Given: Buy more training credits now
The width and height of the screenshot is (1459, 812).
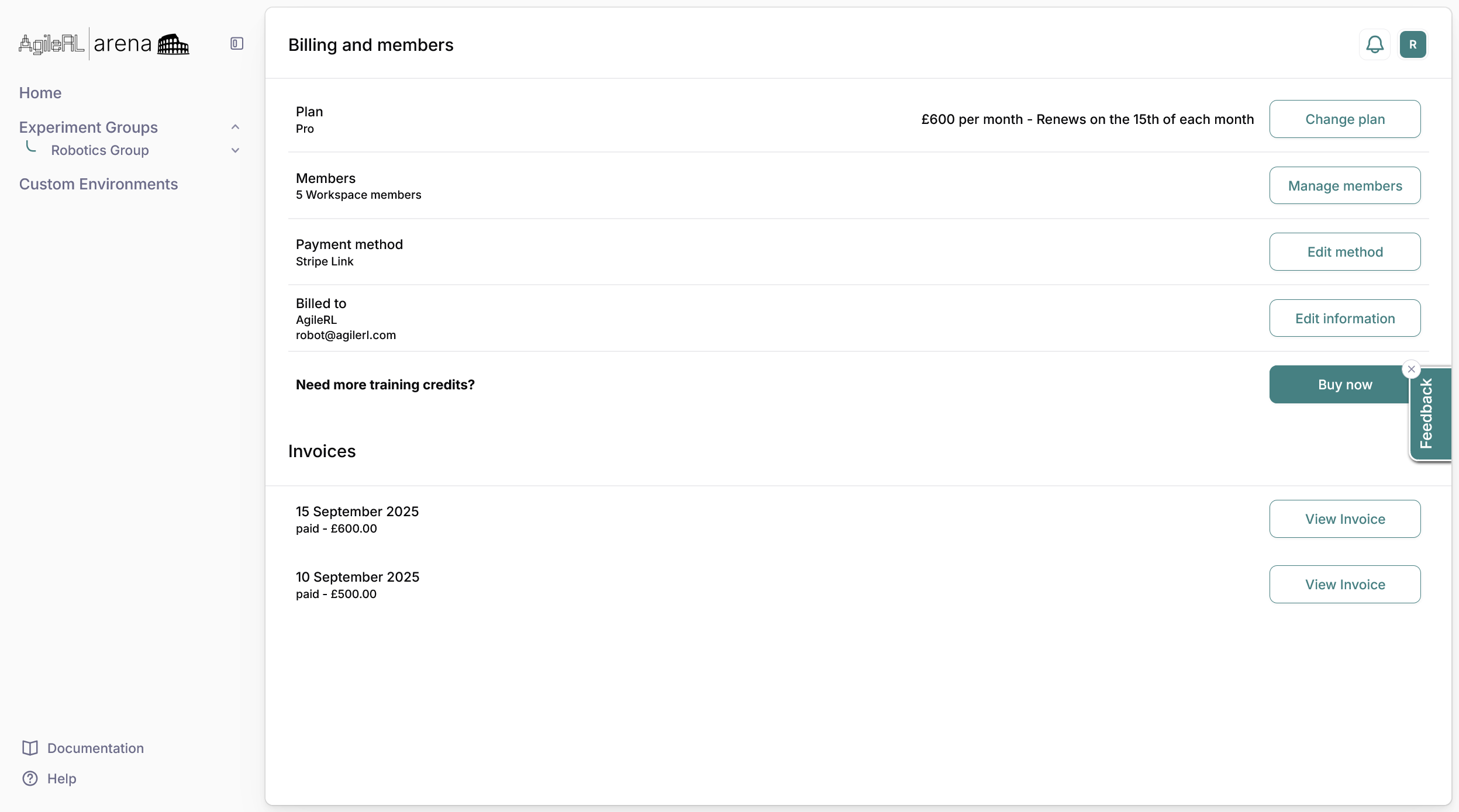Looking at the screenshot, I should [x=1344, y=384].
